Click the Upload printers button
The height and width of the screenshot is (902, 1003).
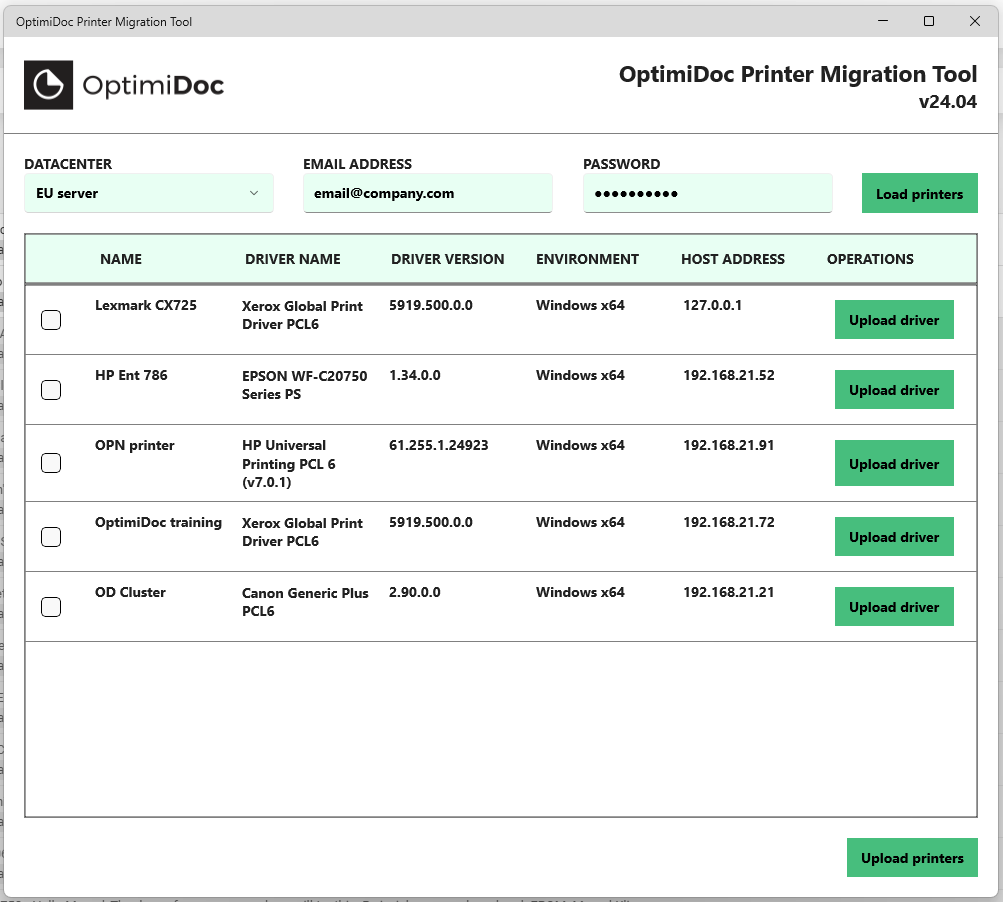[912, 858]
